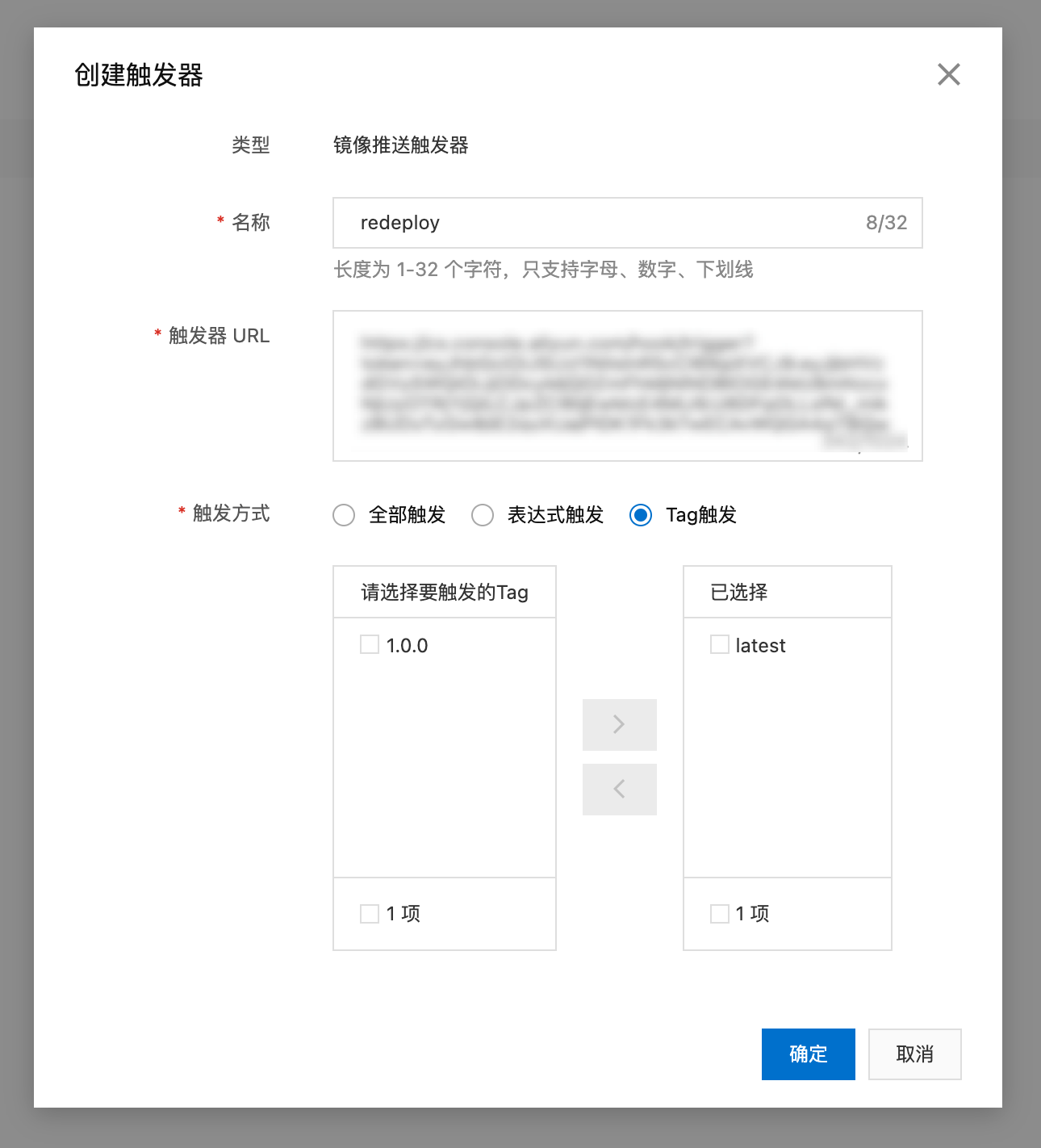Confirm with the 确定 button
Image resolution: width=1041 pixels, height=1148 pixels.
click(808, 1054)
